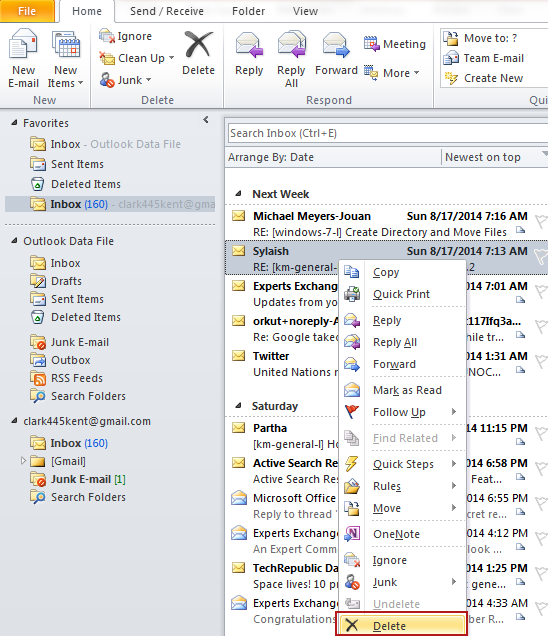Click the Ignore conversation ribbon button
This screenshot has height=636, width=548.
[126, 36]
